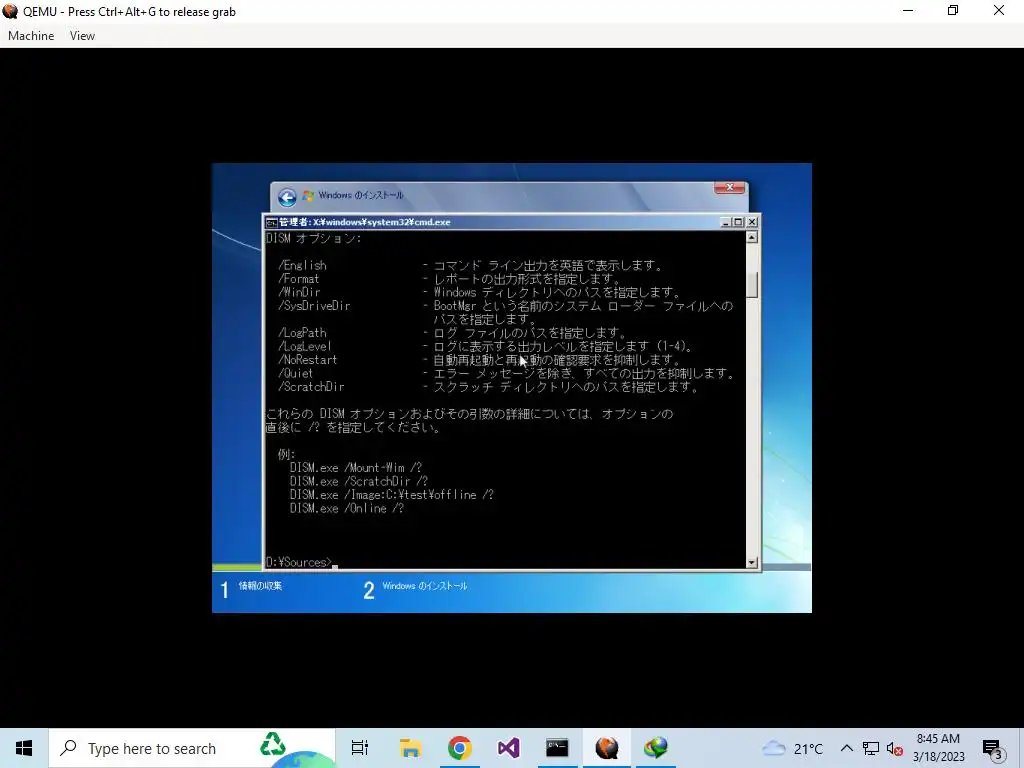
Task: Click the D:\Sources> command prompt
Action: tap(299, 562)
